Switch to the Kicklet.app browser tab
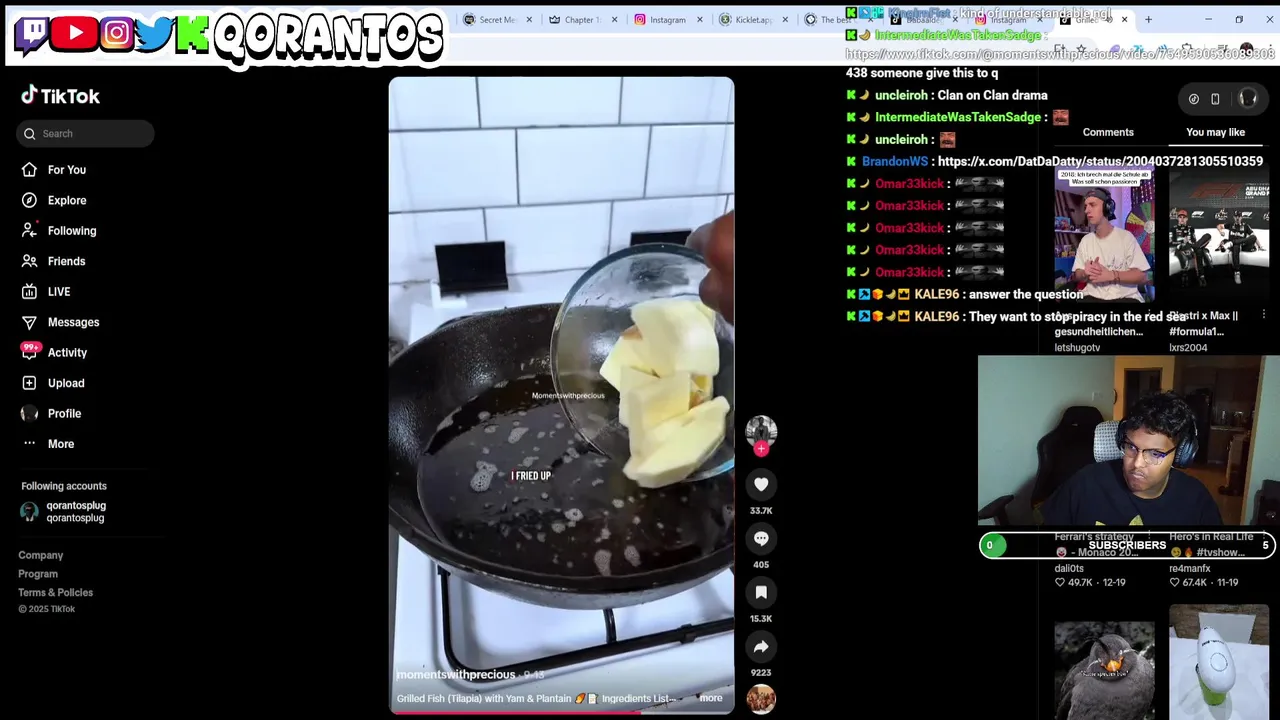The width and height of the screenshot is (1280, 720). tap(752, 20)
